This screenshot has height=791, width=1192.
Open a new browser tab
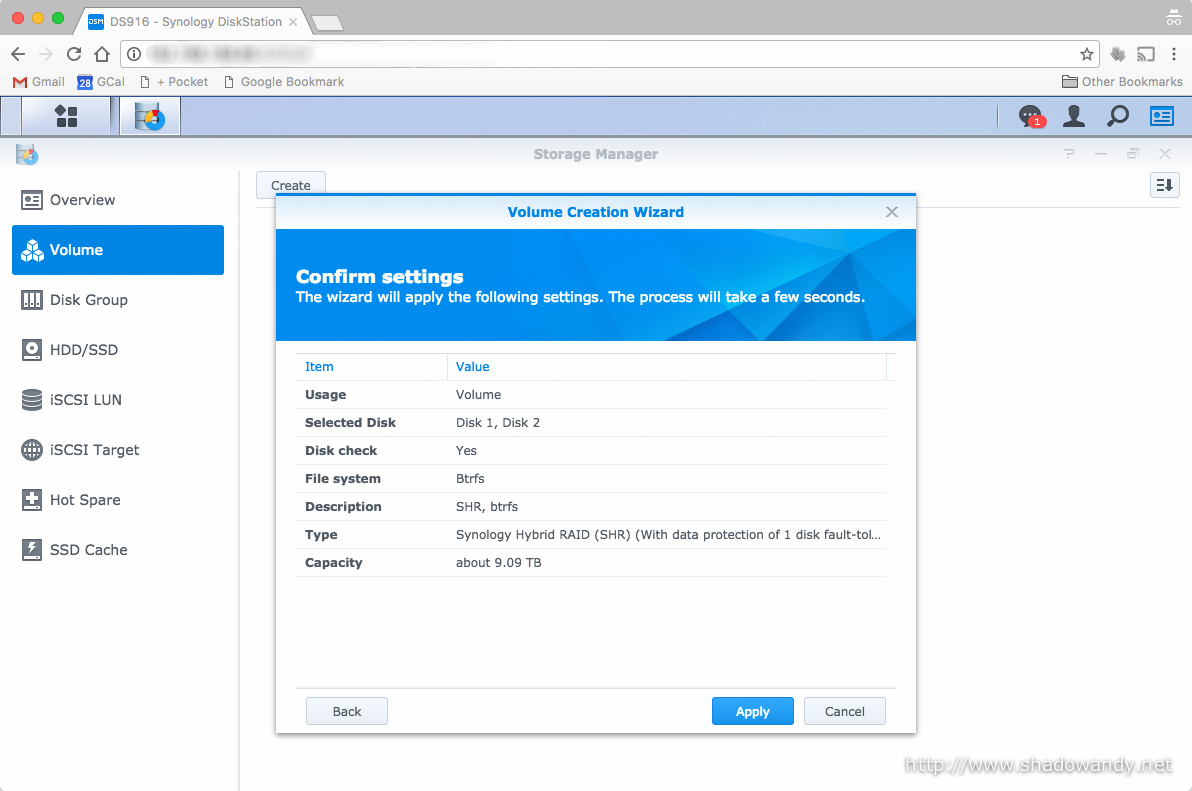[328, 23]
